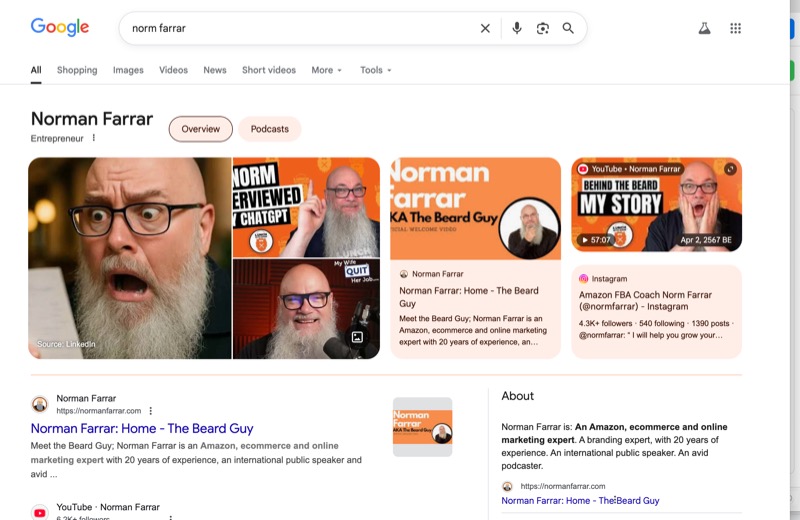Click the YouTube result favicon
The height and width of the screenshot is (520, 800).
(39, 512)
